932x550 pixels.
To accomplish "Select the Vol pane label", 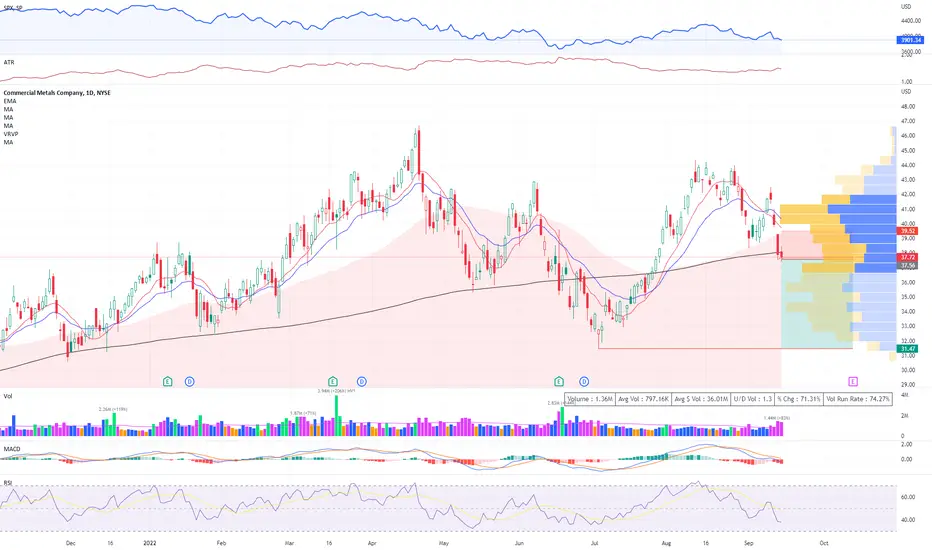I will (x=8, y=396).
